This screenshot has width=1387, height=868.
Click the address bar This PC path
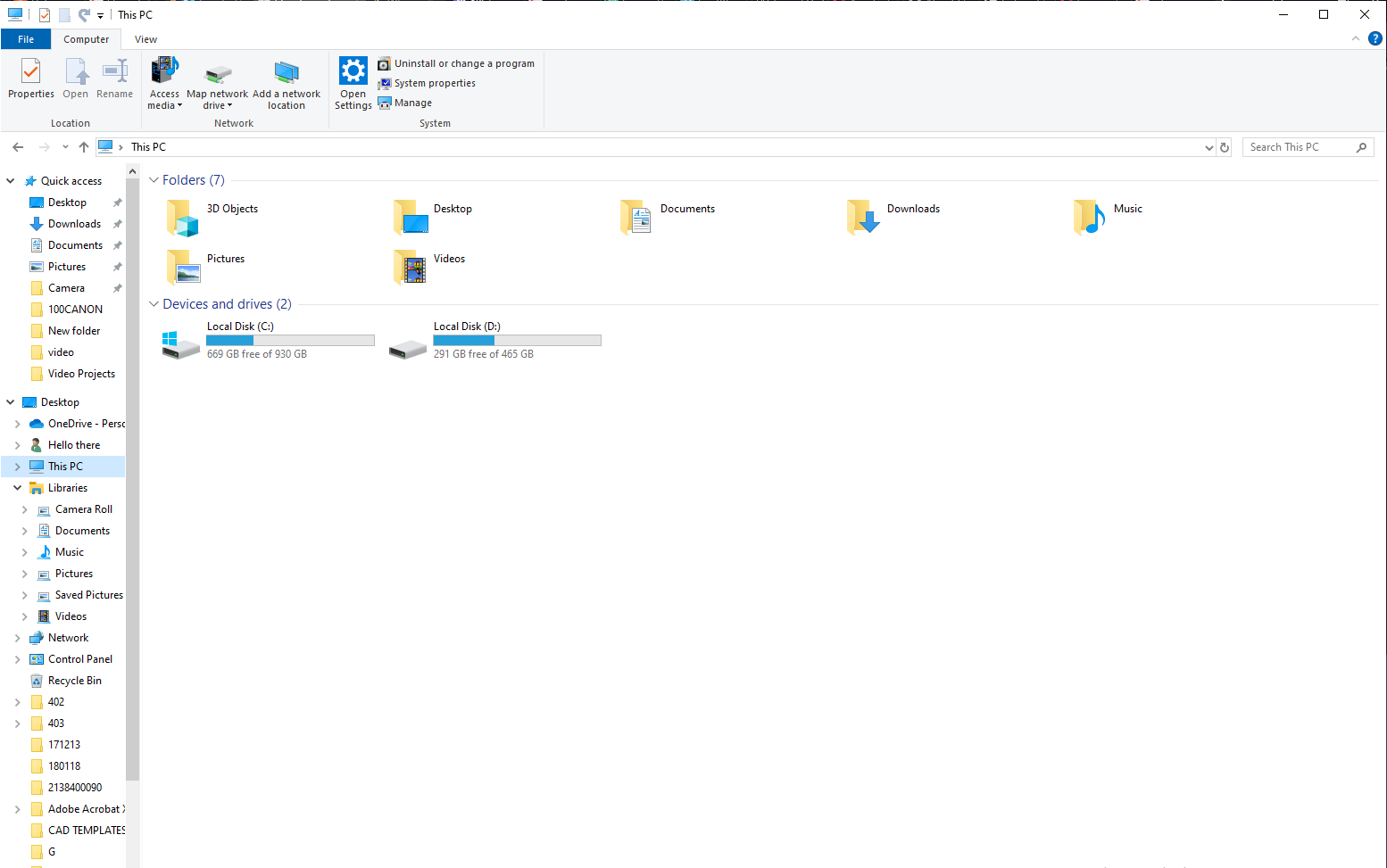pos(148,147)
